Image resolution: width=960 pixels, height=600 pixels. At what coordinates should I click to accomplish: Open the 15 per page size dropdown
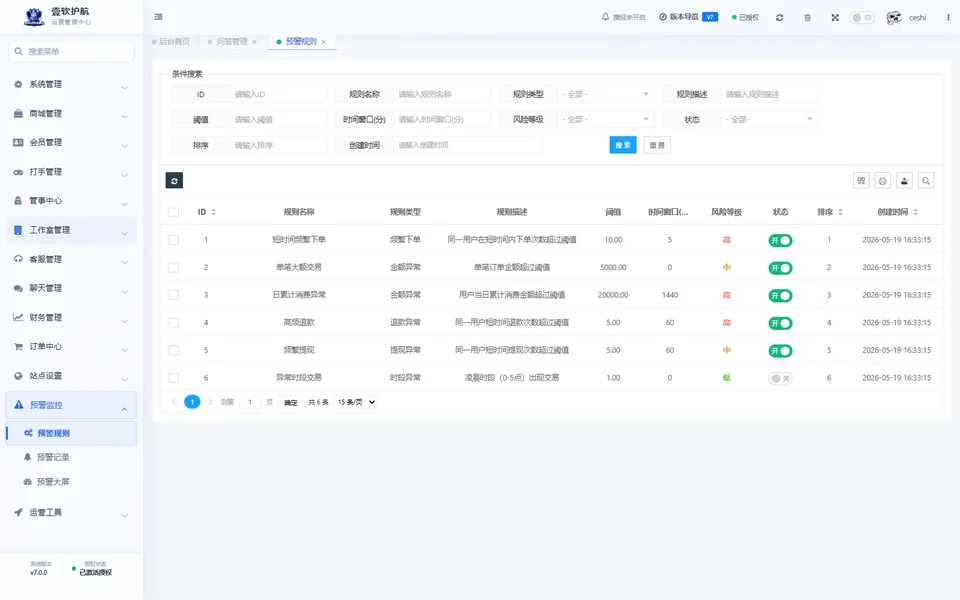(x=356, y=402)
